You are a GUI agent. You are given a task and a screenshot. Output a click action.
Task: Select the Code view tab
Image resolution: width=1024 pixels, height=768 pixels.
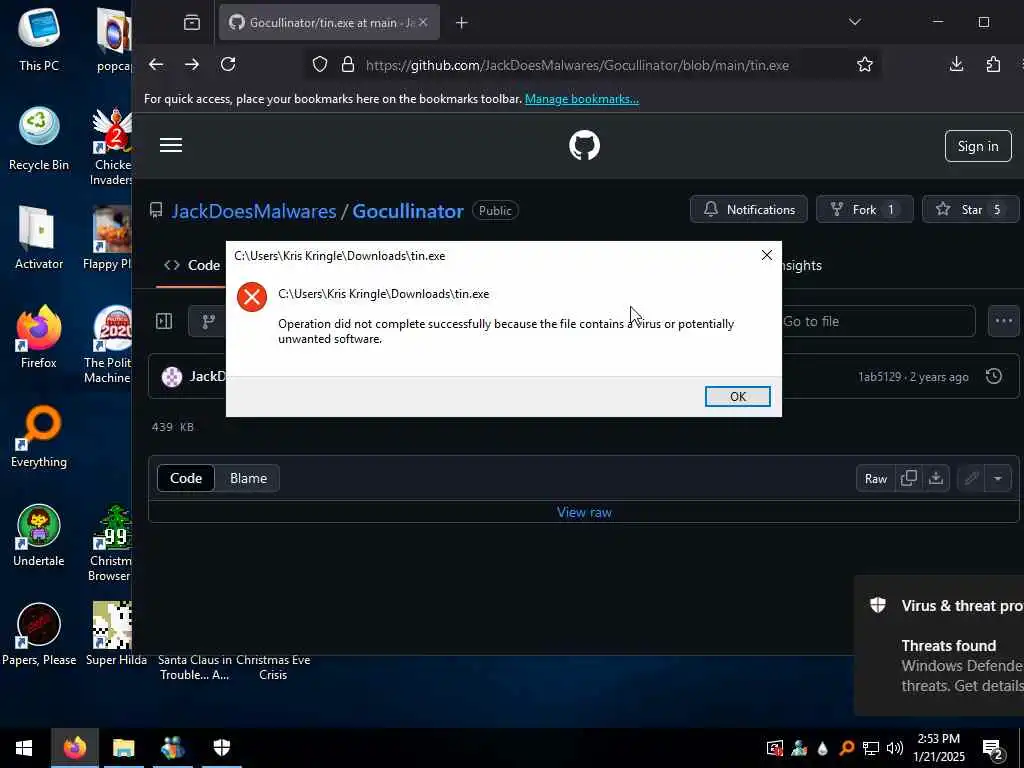pyautogui.click(x=186, y=478)
